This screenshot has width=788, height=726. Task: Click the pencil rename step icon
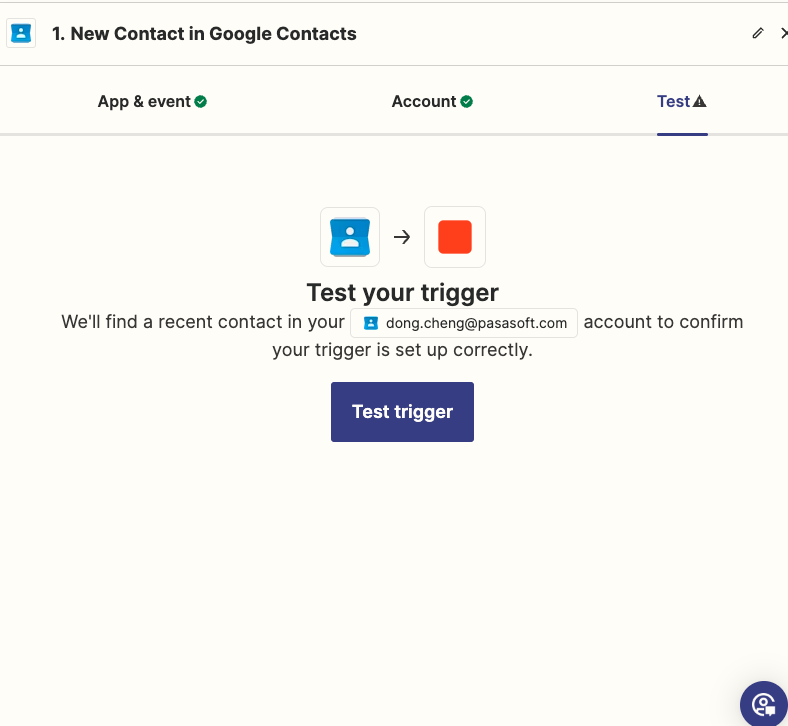tap(757, 34)
